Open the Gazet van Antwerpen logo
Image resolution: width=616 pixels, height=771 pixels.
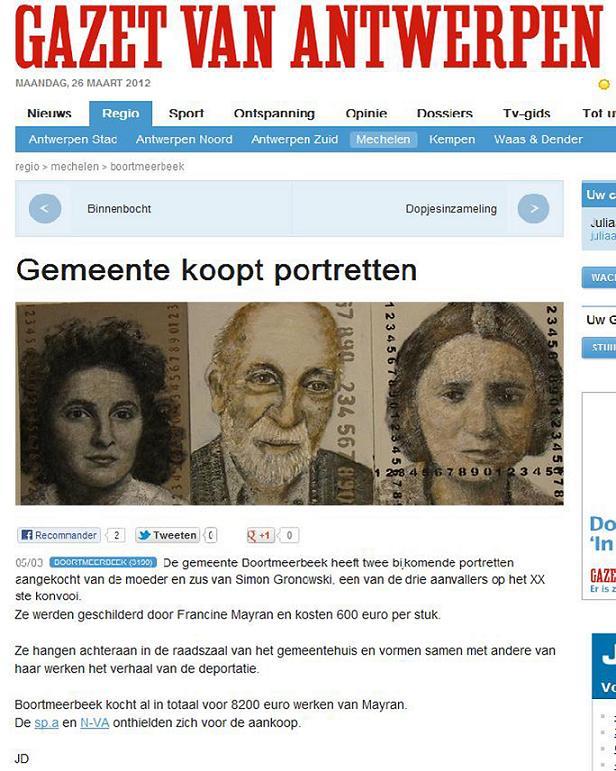pyautogui.click(x=309, y=36)
